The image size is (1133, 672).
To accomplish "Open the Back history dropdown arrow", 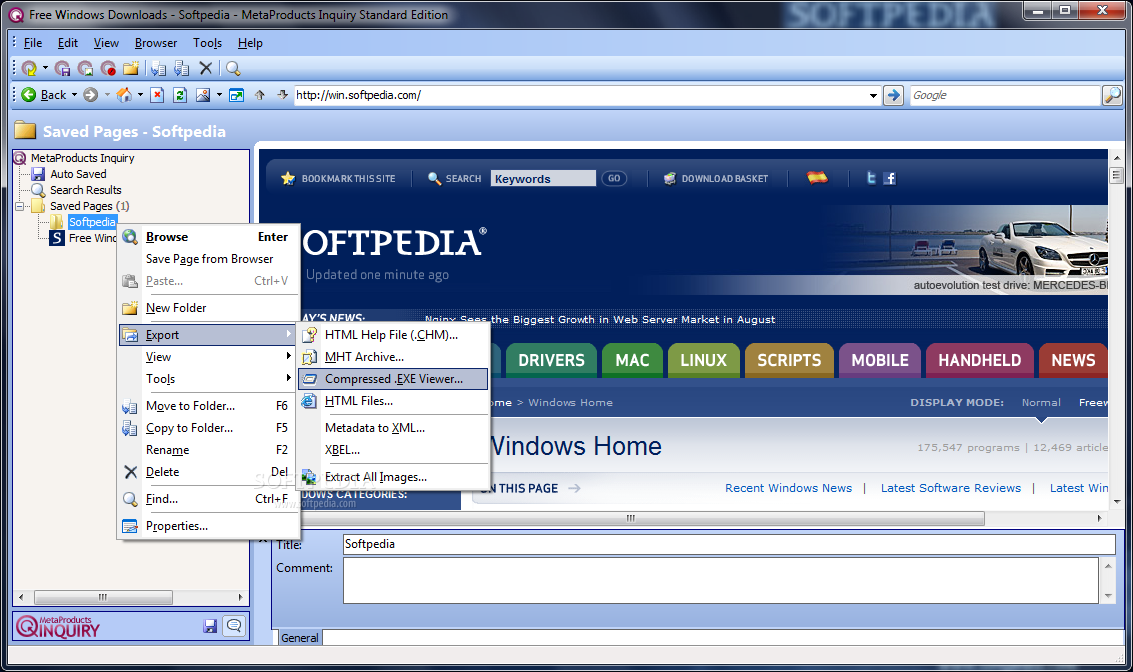I will coord(74,95).
